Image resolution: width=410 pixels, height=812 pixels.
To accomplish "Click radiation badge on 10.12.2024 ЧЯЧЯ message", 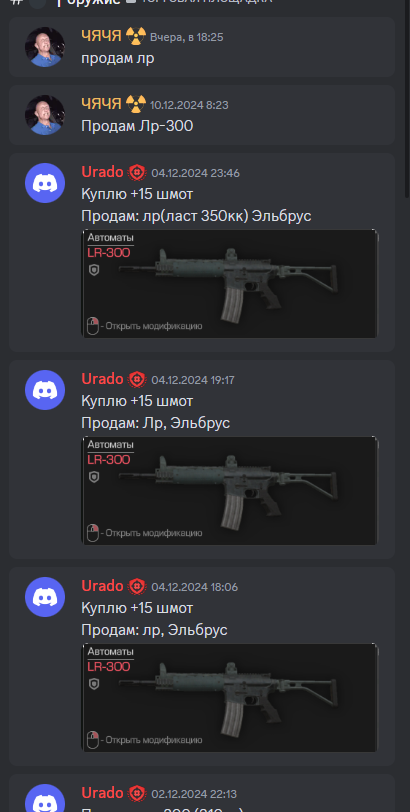I will point(136,104).
